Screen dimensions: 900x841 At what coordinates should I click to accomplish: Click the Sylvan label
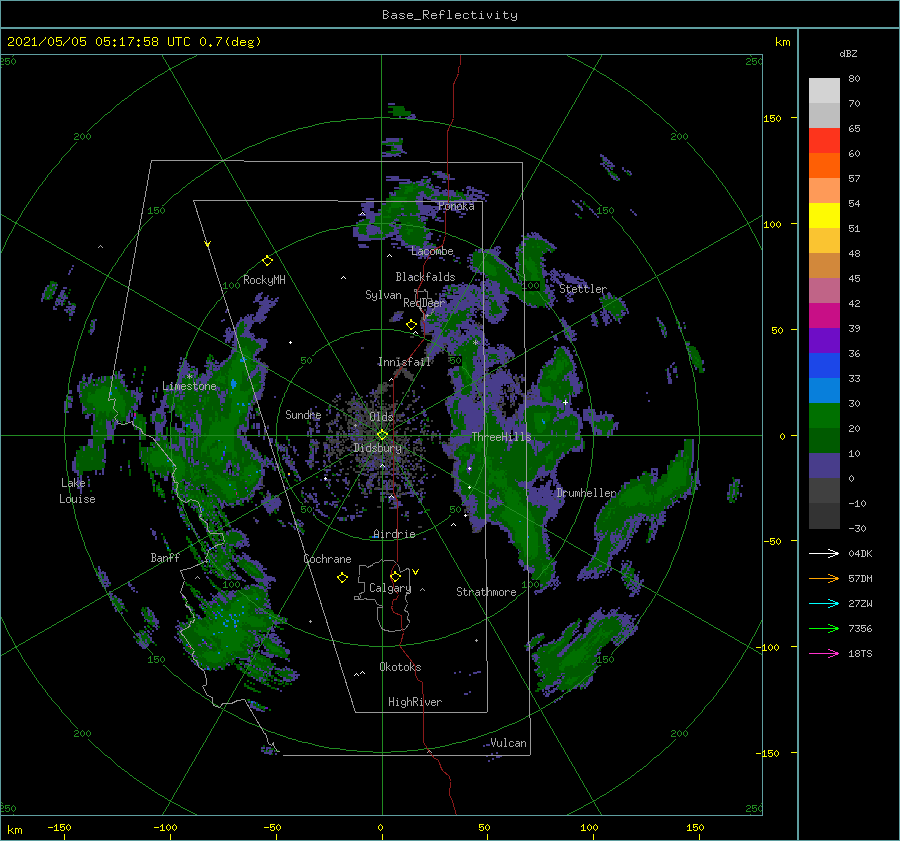pyautogui.click(x=383, y=295)
